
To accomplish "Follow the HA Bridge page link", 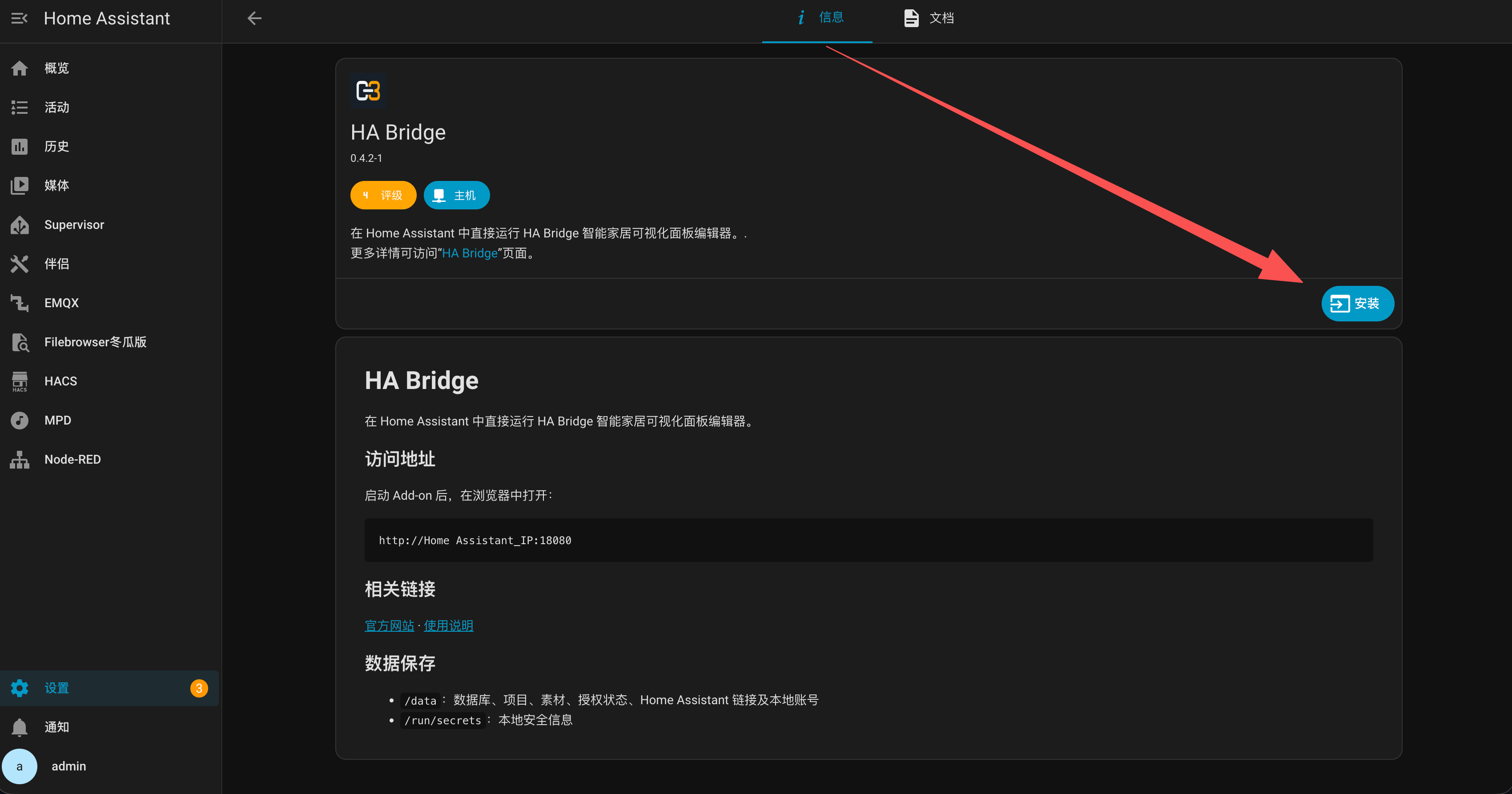I will click(470, 253).
